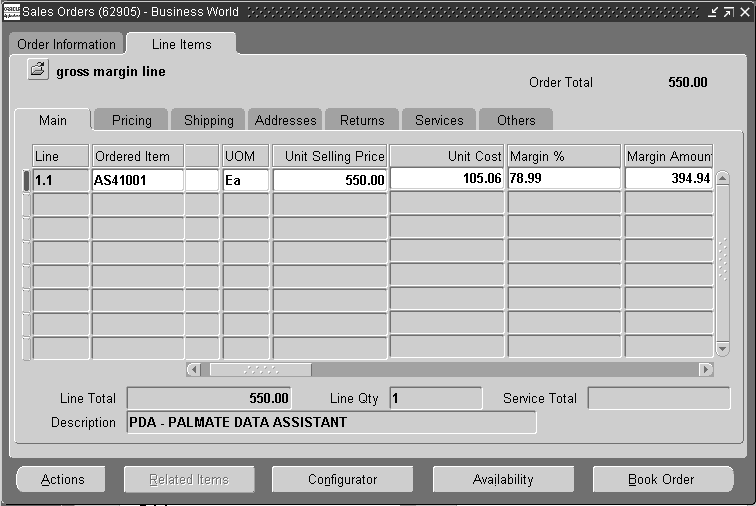
Task: Click the Line column header
Action: pyautogui.click(x=61, y=156)
